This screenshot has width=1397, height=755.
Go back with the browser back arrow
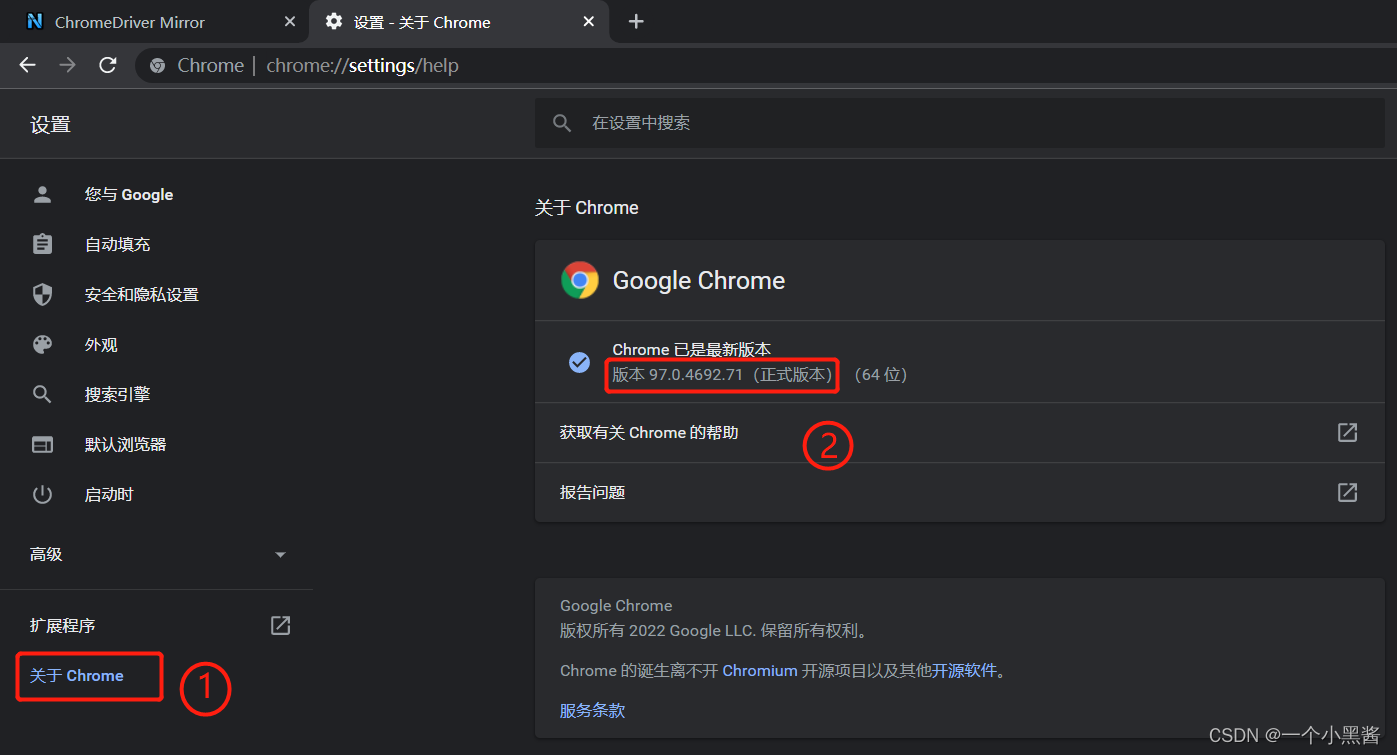27,65
